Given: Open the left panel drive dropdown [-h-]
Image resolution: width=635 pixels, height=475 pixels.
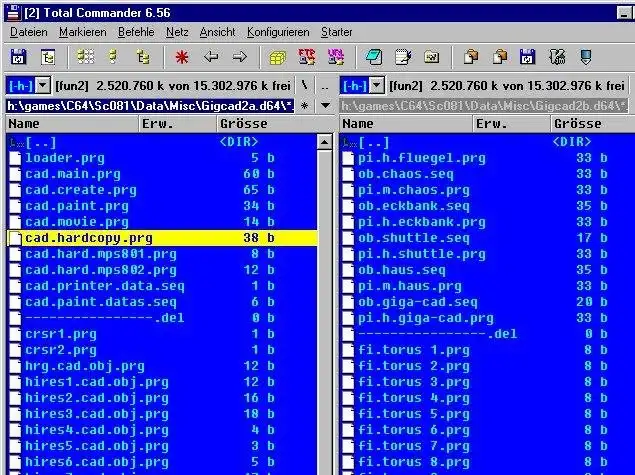Looking at the screenshot, I should (x=43, y=85).
